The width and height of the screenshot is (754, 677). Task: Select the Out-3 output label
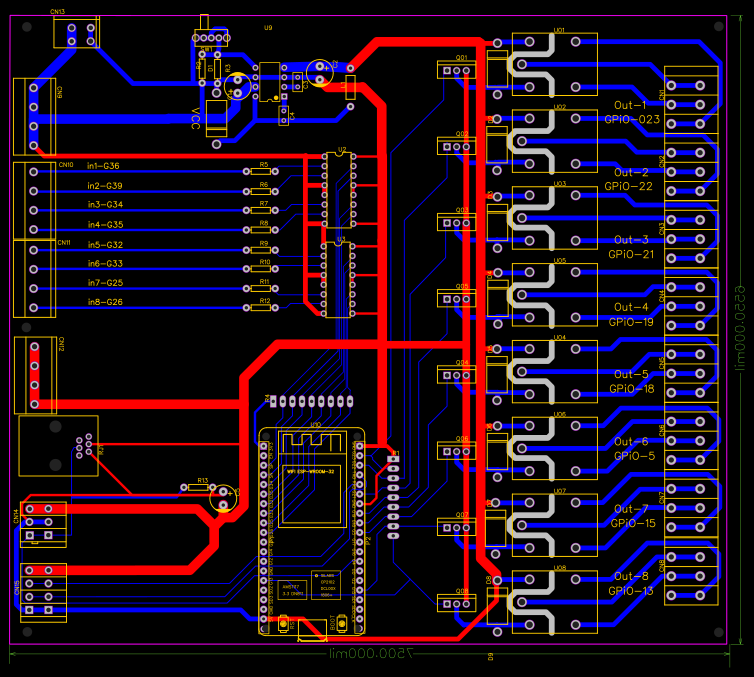click(x=631, y=239)
